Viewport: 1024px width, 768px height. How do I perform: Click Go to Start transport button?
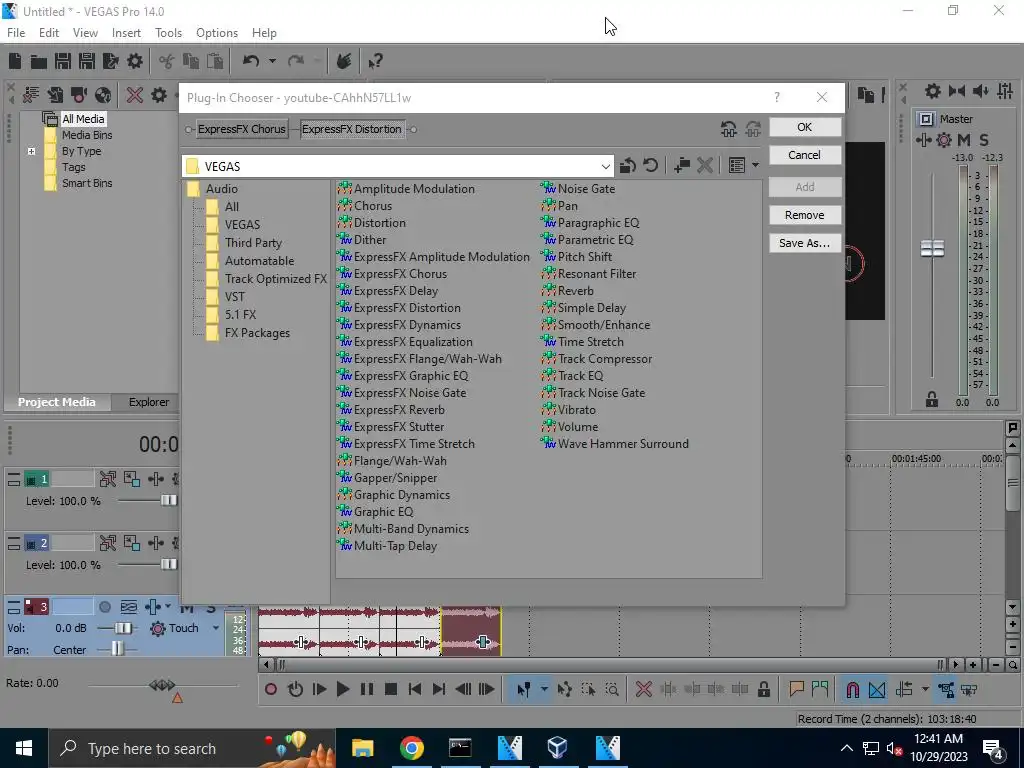[415, 689]
